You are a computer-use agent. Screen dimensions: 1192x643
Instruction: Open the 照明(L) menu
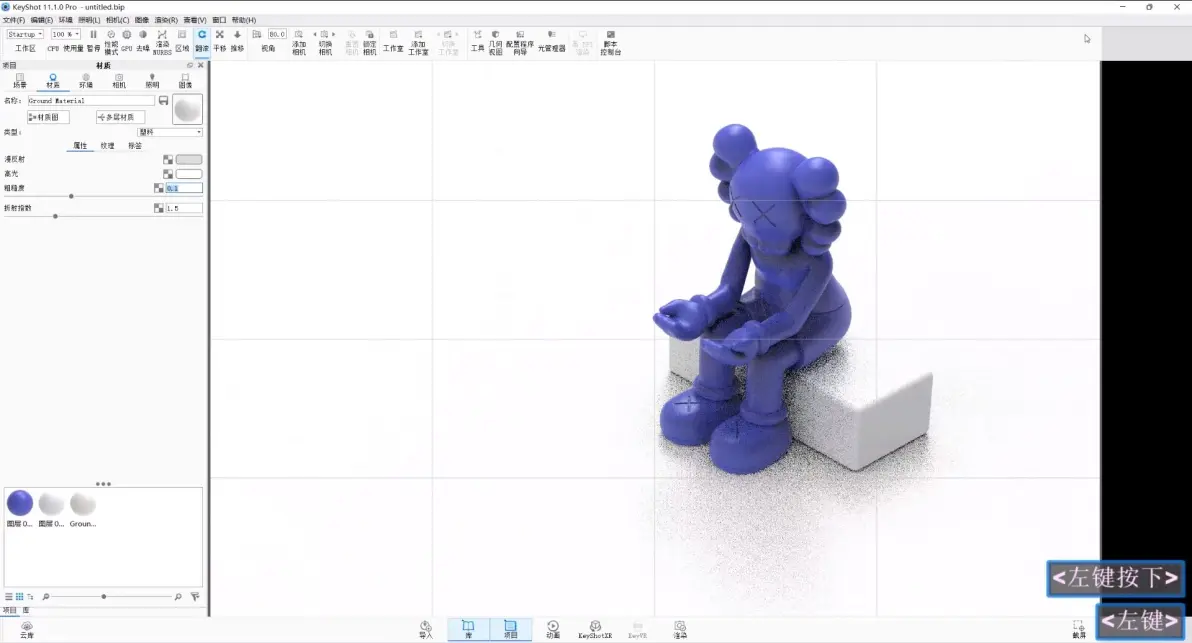click(x=89, y=20)
